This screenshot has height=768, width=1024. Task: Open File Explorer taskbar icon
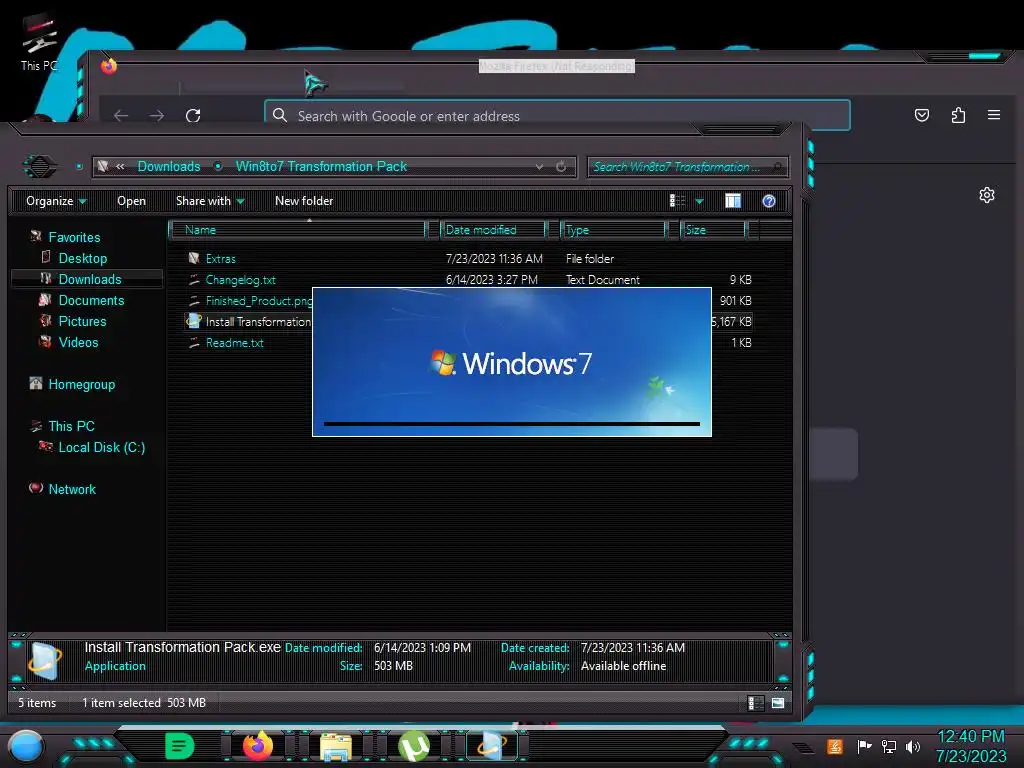coord(336,746)
